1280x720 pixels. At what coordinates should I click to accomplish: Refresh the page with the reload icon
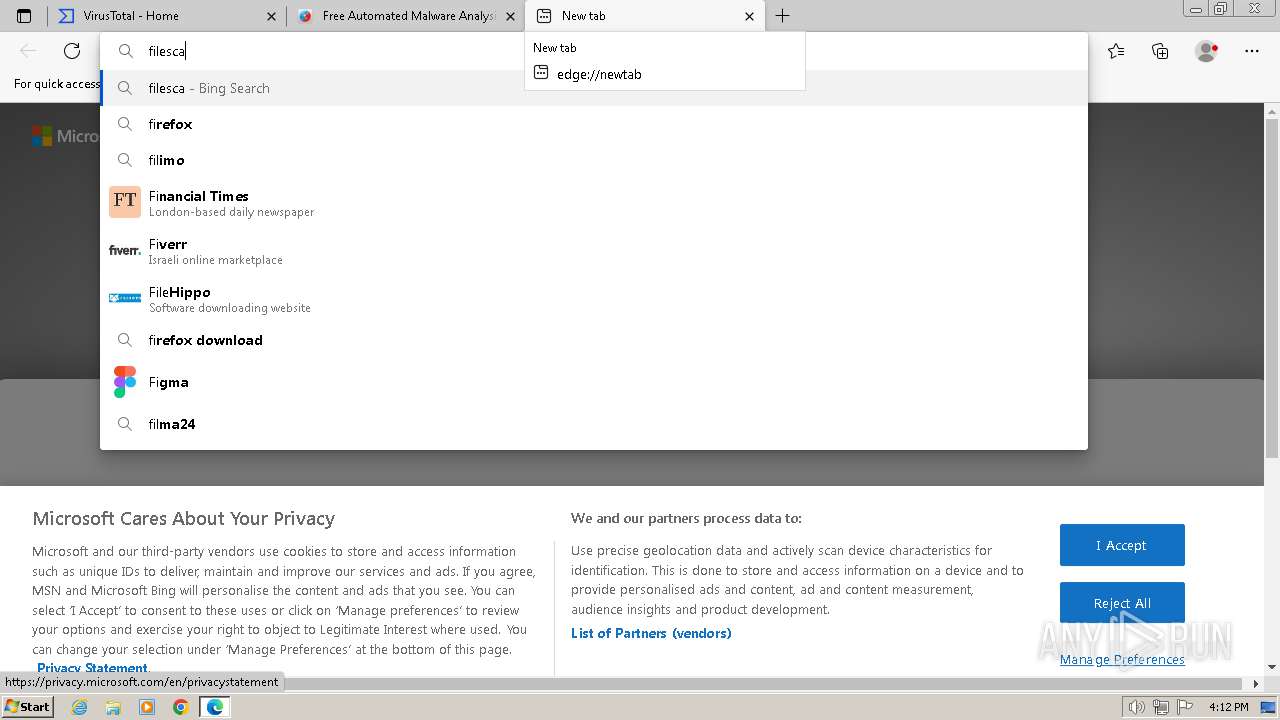click(72, 51)
